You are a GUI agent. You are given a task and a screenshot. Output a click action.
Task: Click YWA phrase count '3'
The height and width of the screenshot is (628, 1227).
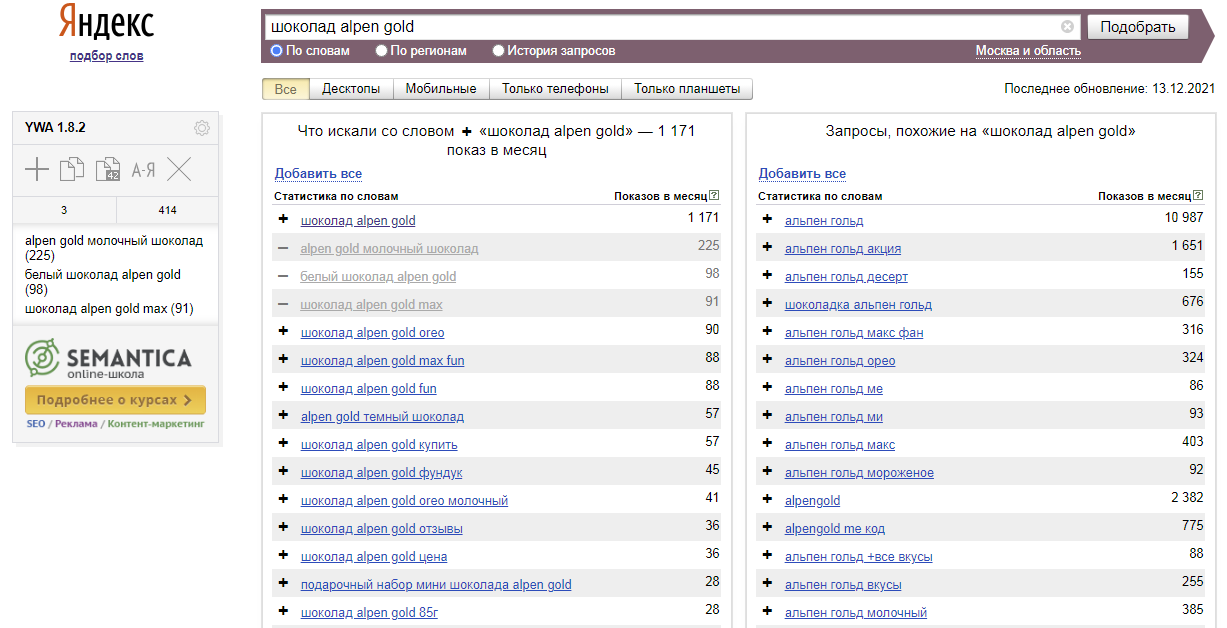click(x=64, y=211)
